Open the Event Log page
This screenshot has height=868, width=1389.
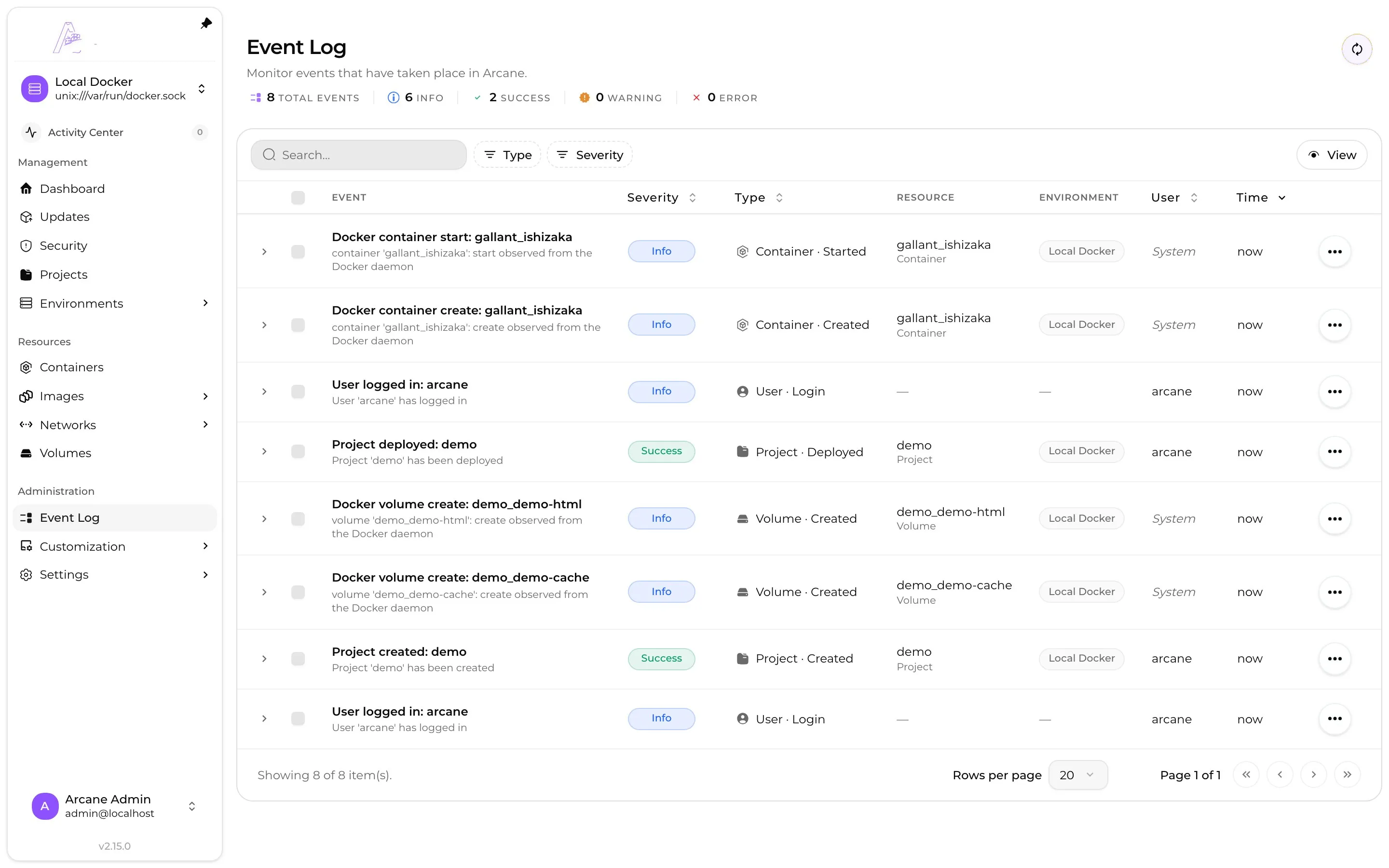point(114,517)
